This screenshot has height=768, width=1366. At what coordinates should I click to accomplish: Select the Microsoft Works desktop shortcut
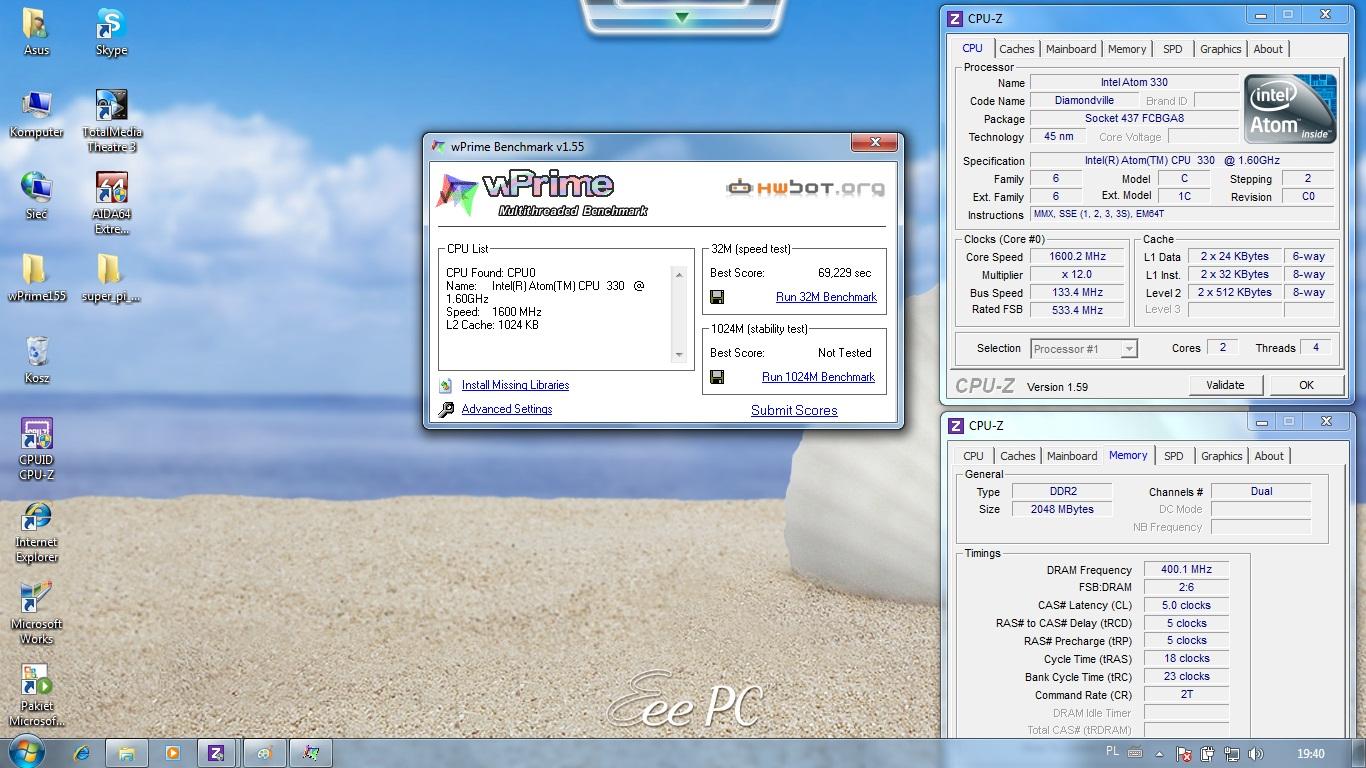click(36, 613)
